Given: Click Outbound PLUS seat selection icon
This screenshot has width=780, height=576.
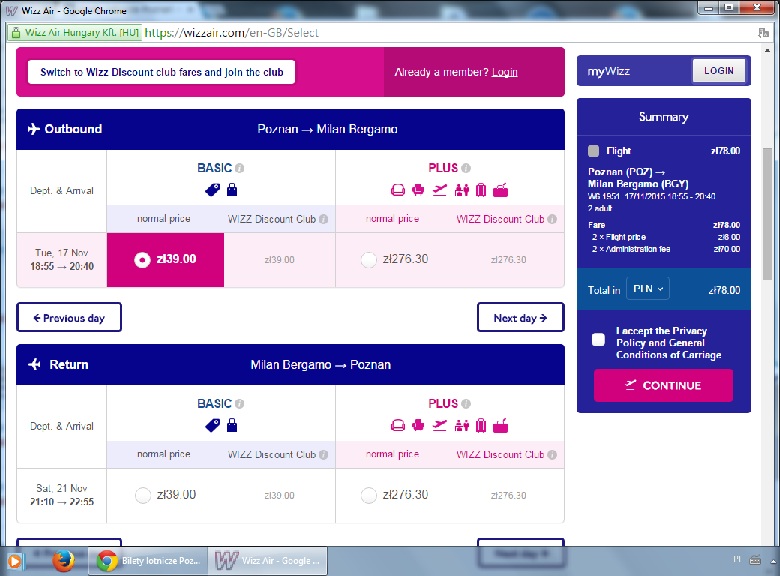Looking at the screenshot, I should coord(418,190).
